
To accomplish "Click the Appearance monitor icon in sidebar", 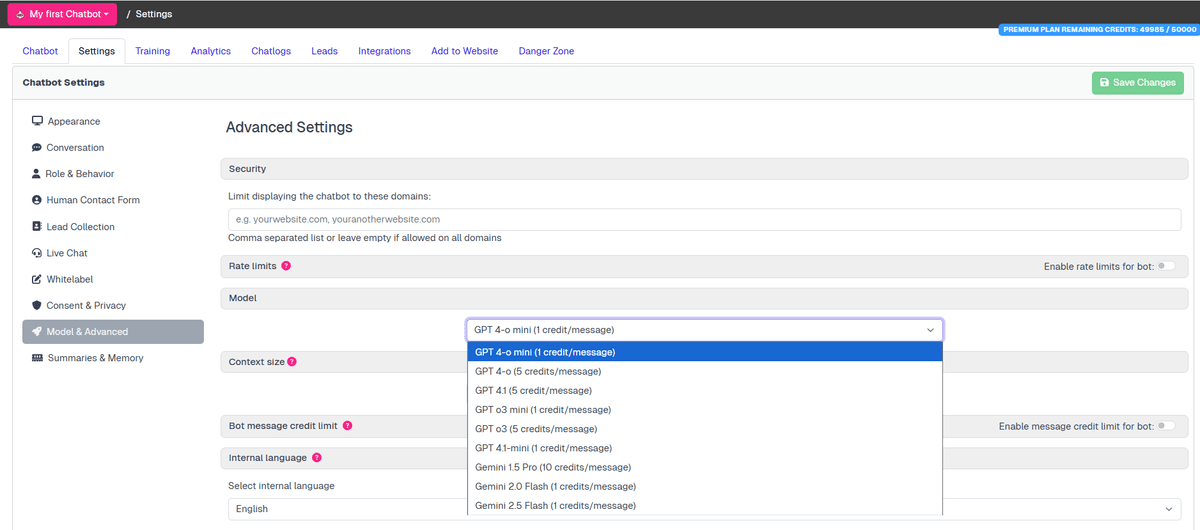I will 37,121.
